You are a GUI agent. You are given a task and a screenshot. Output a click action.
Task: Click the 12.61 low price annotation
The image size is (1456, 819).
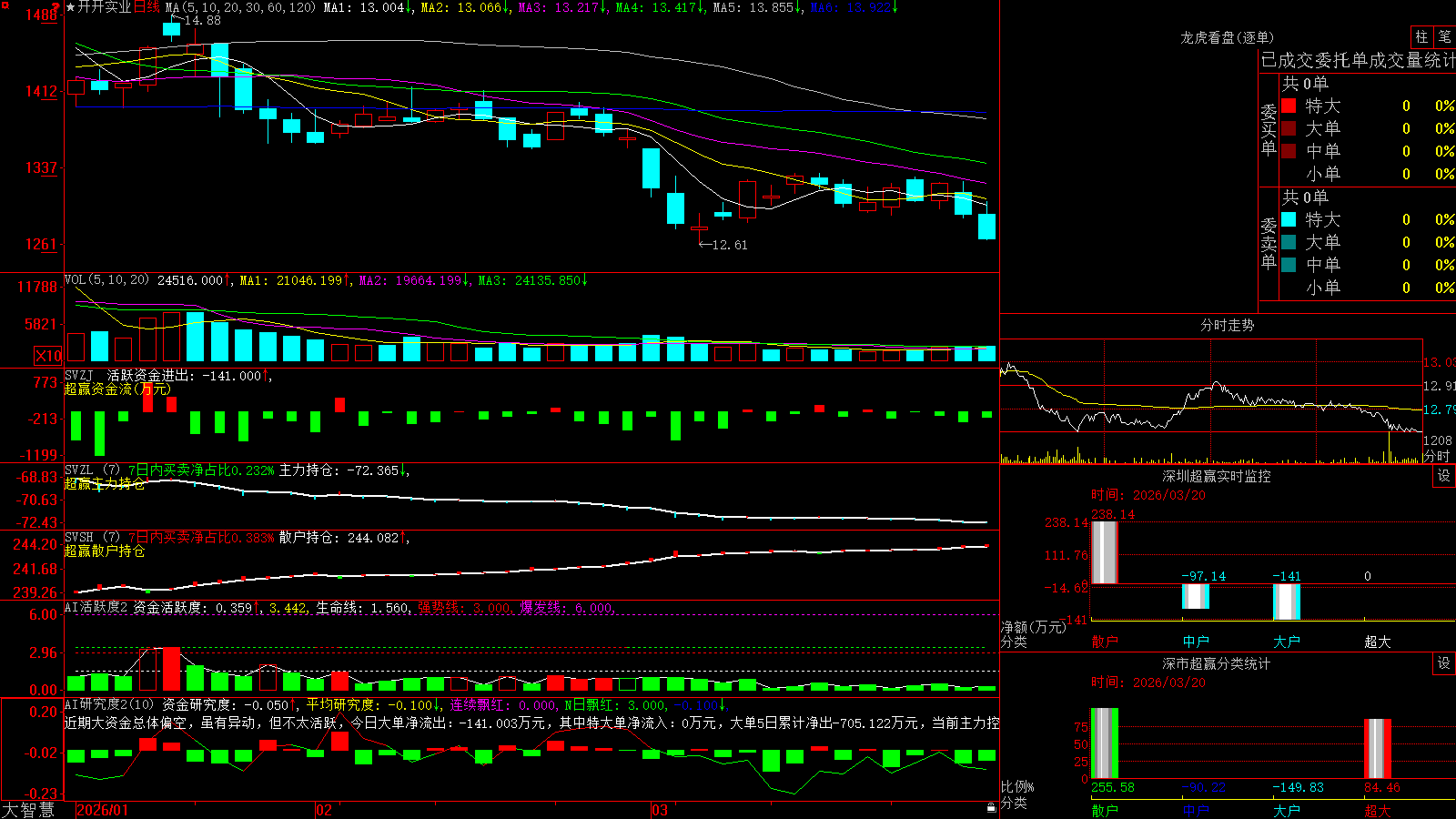point(729,245)
